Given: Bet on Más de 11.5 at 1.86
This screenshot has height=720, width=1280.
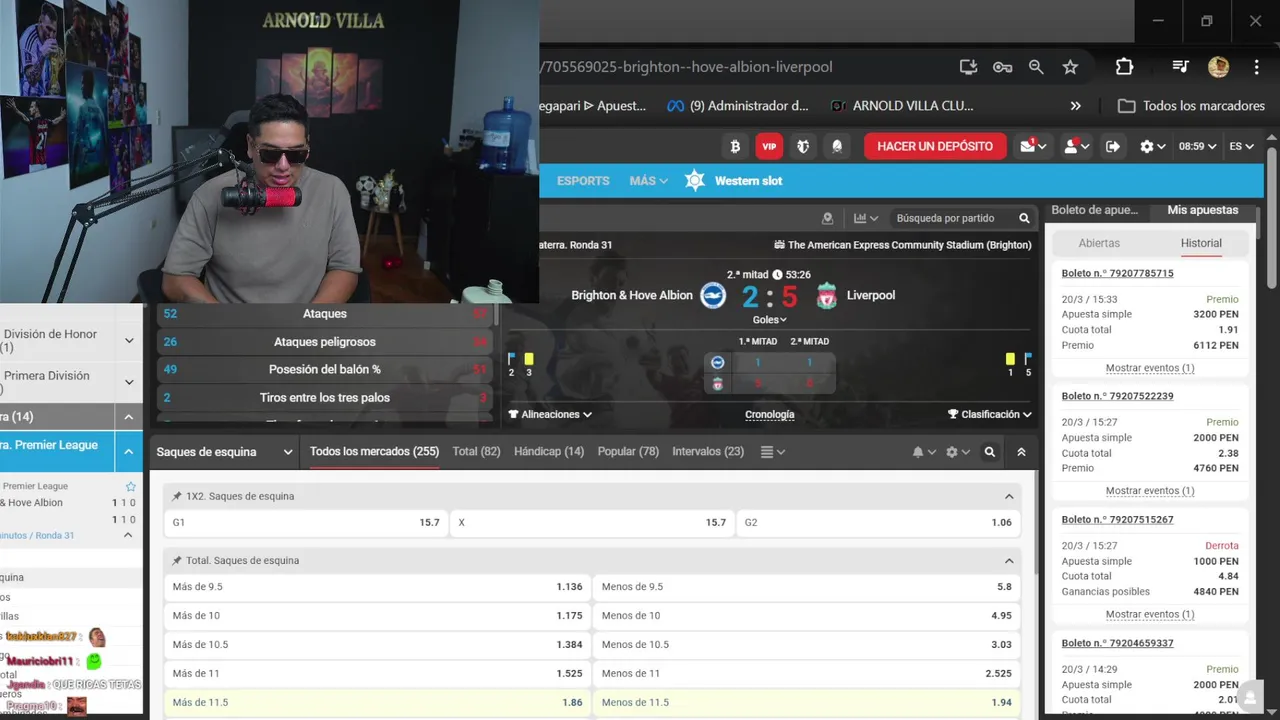Looking at the screenshot, I should coord(377,702).
